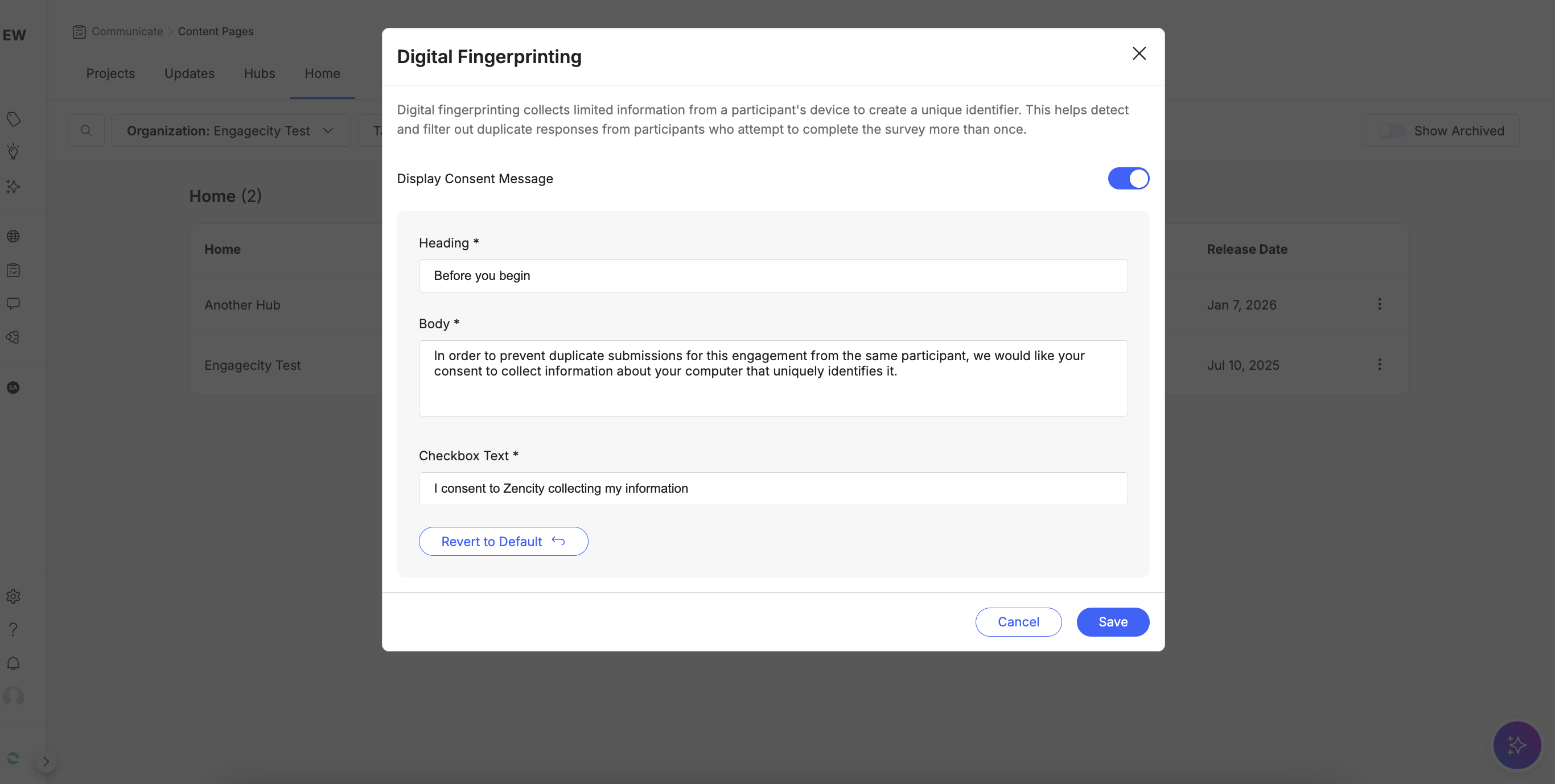Expand the Organization Engagecity Test dropdown
The image size is (1555, 784).
click(x=231, y=131)
